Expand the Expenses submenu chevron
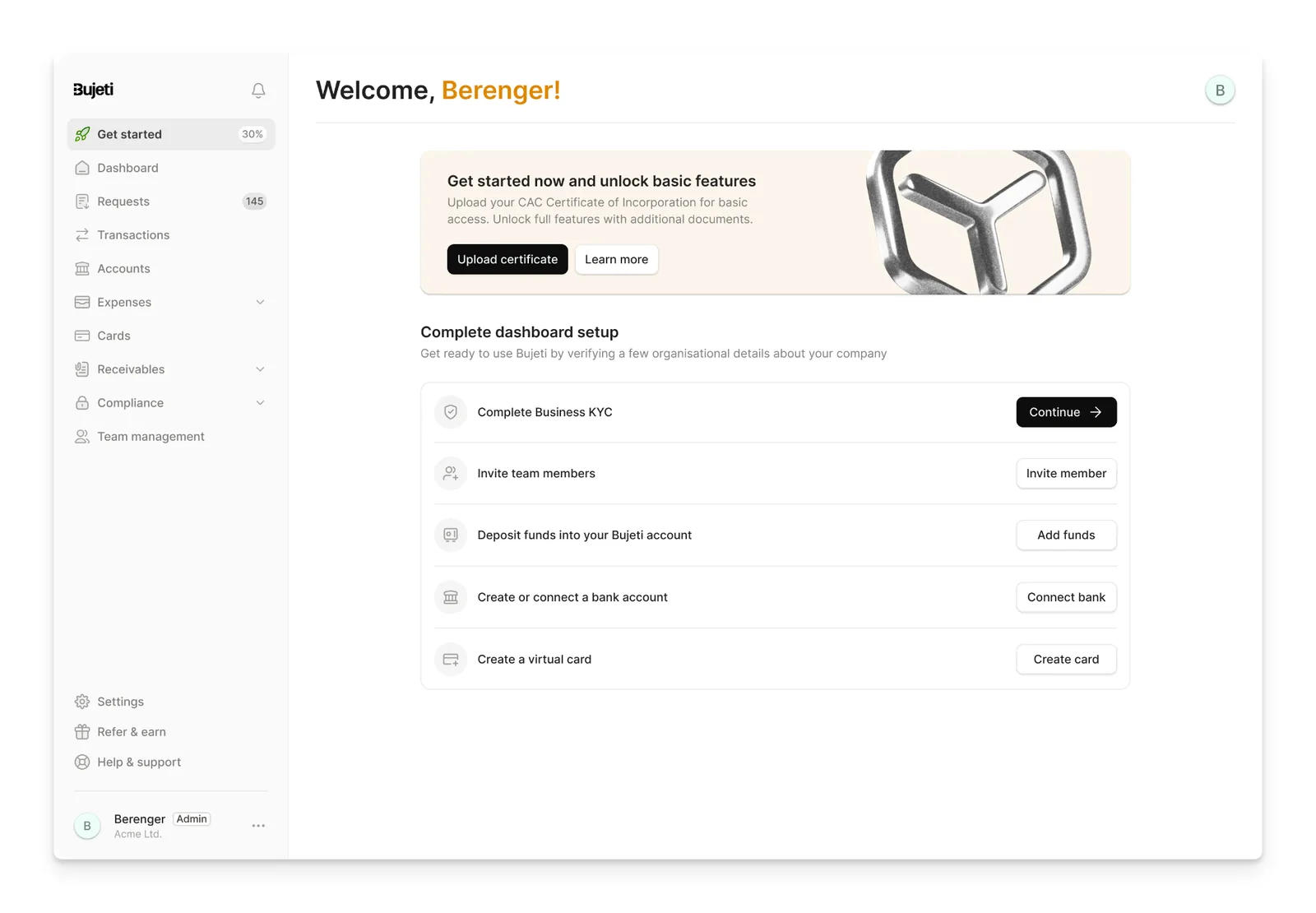This screenshot has height=913, width=1316. click(x=260, y=302)
